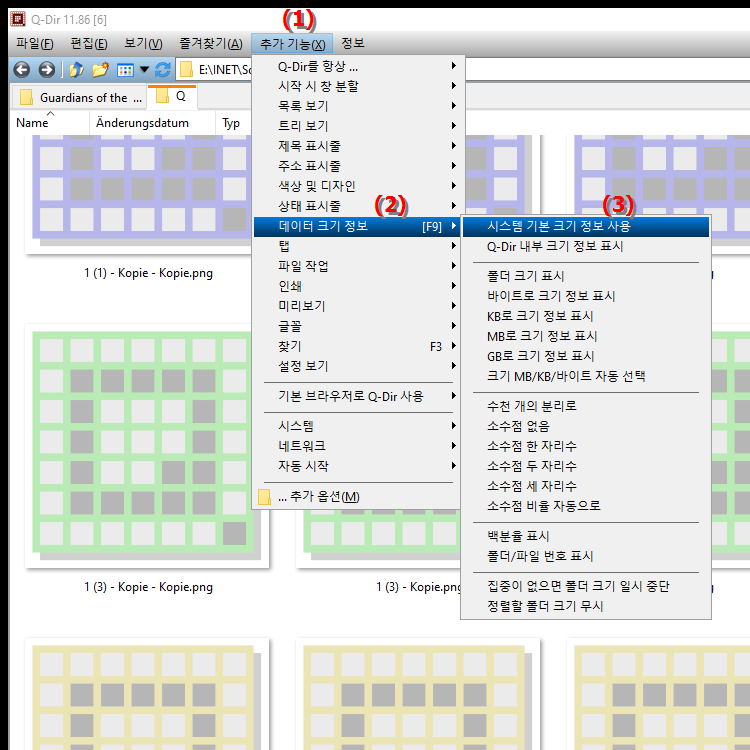Open the 시스템 submenu
The height and width of the screenshot is (750, 750).
coord(357,426)
